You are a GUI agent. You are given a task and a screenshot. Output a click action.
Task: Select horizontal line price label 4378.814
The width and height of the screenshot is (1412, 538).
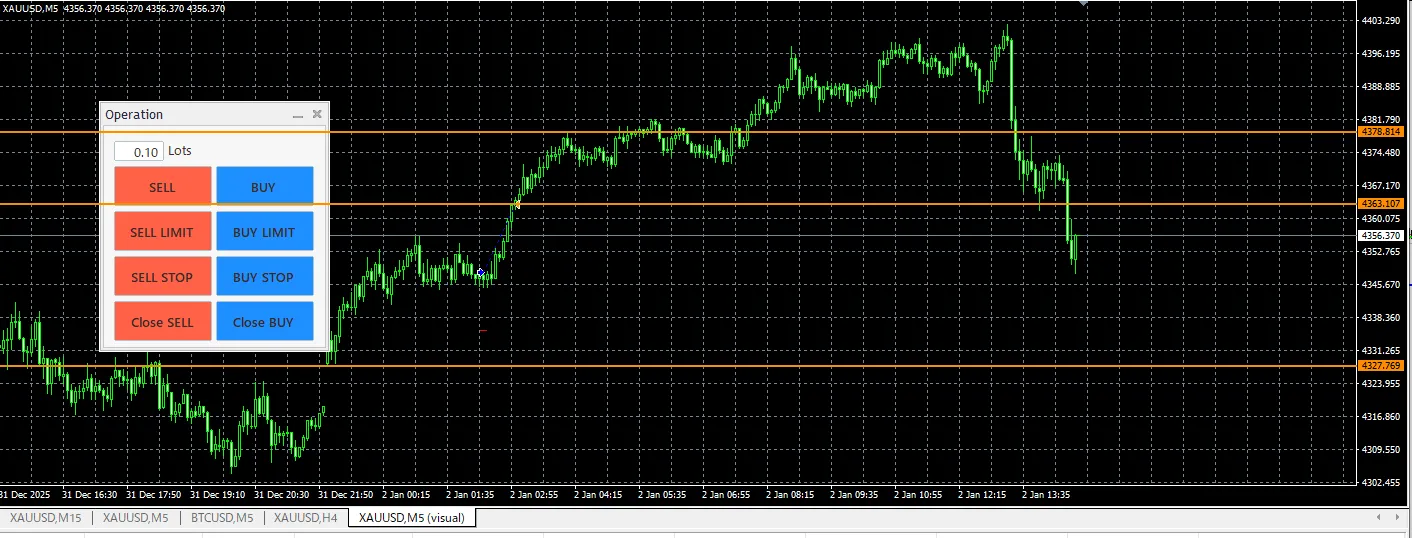1382,131
